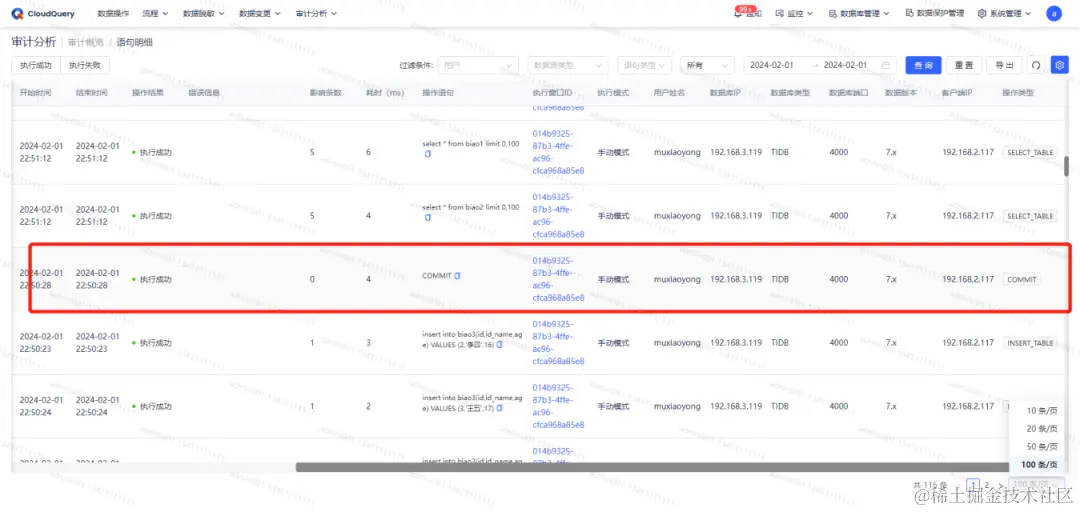Open the 用户 filter dropdown

pyautogui.click(x=478, y=65)
